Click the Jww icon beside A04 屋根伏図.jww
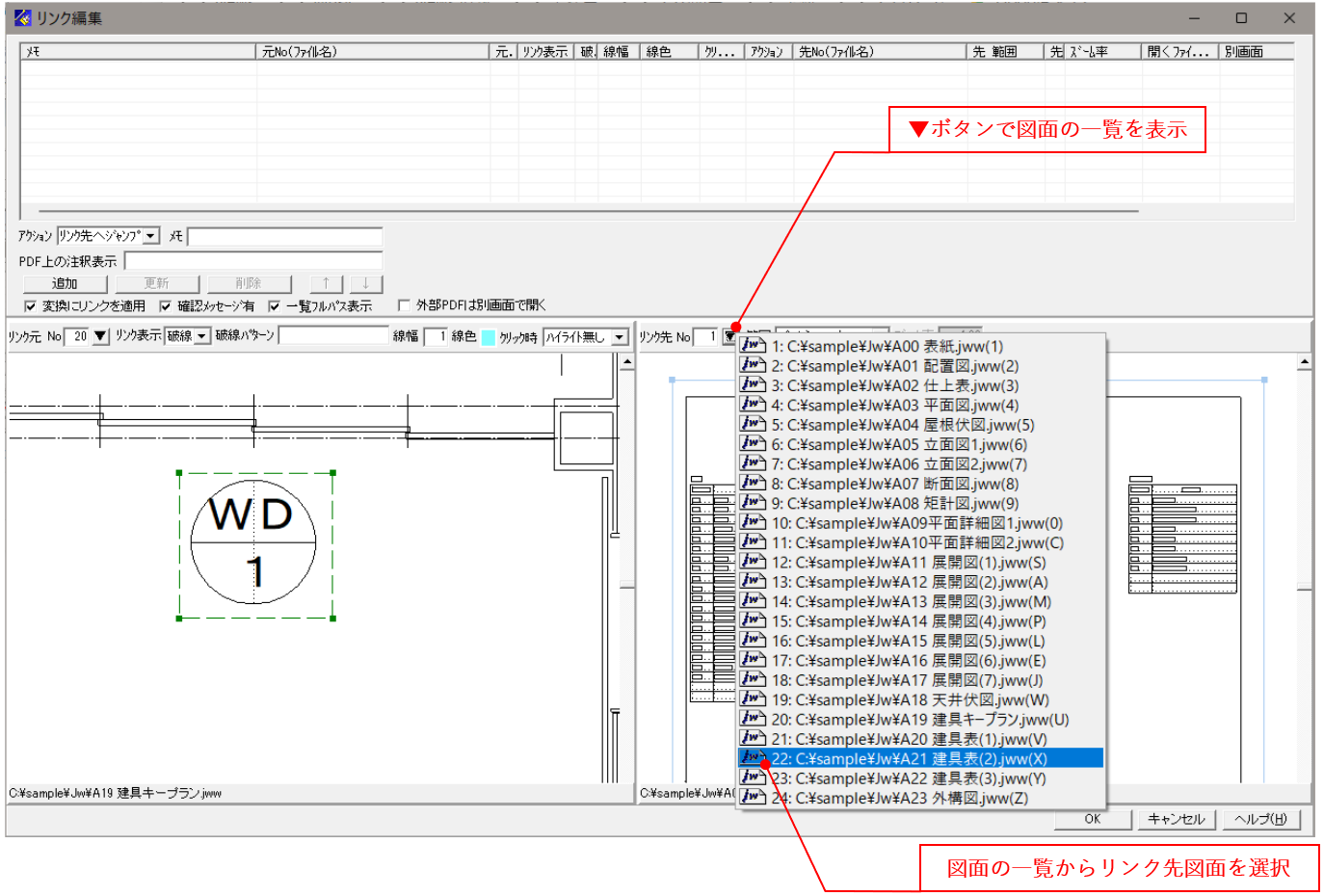The width and height of the screenshot is (1324, 896). click(x=753, y=425)
